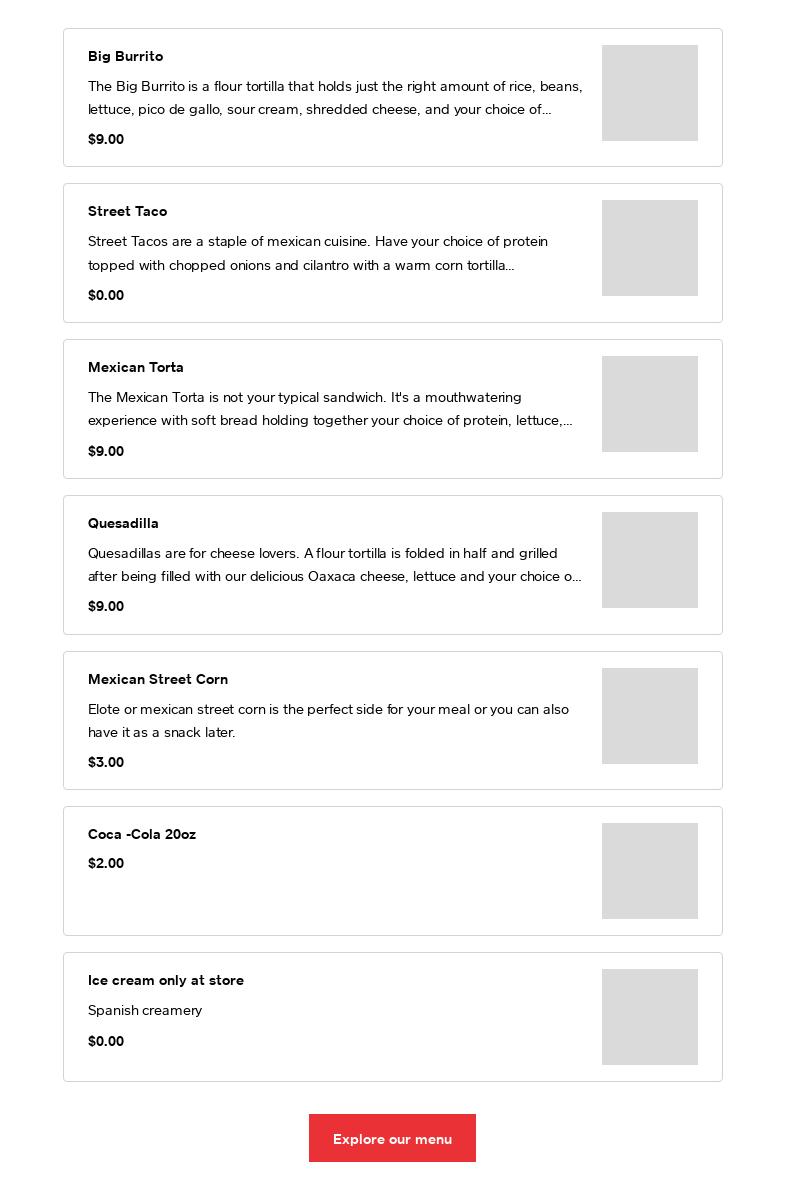The height and width of the screenshot is (1189, 785).
Task: Click the Coca-Cola 20oz image thumbnail
Action: coord(649,871)
